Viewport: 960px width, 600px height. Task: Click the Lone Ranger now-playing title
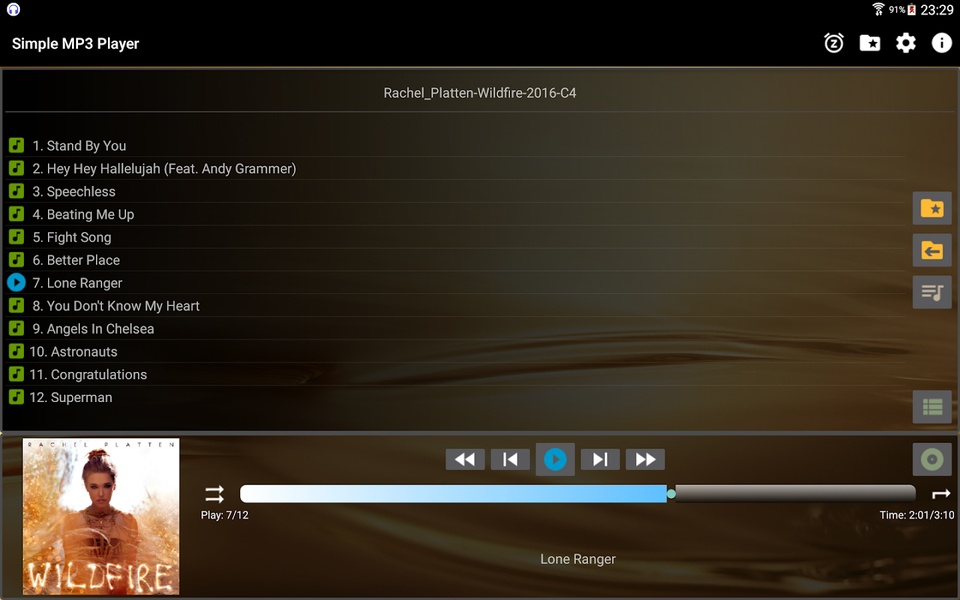coord(578,559)
